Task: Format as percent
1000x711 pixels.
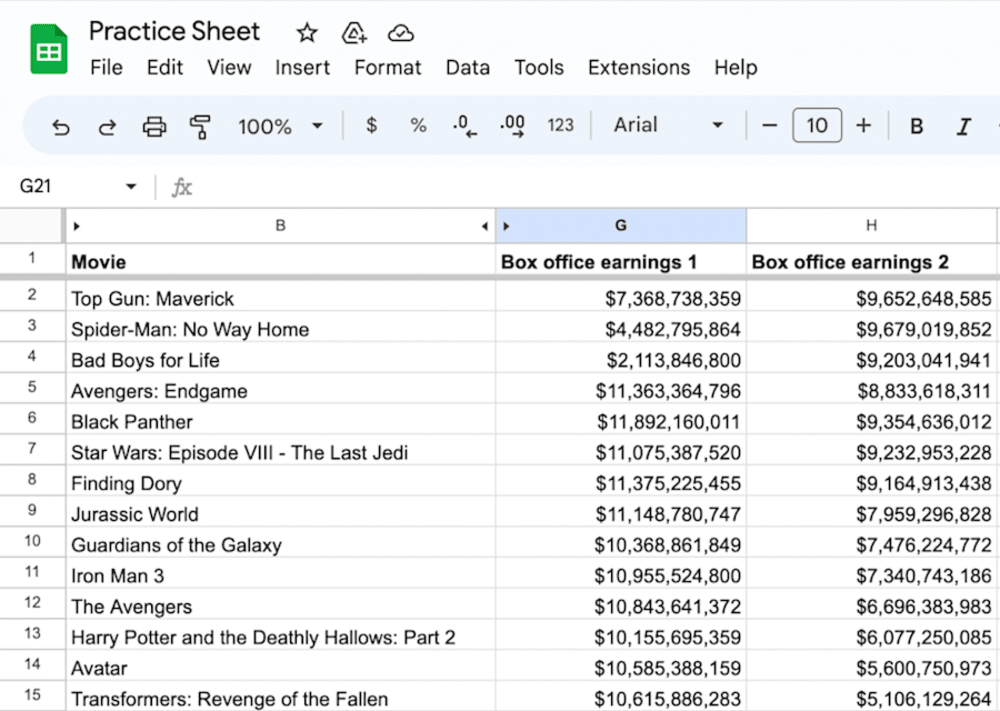Action: click(418, 125)
